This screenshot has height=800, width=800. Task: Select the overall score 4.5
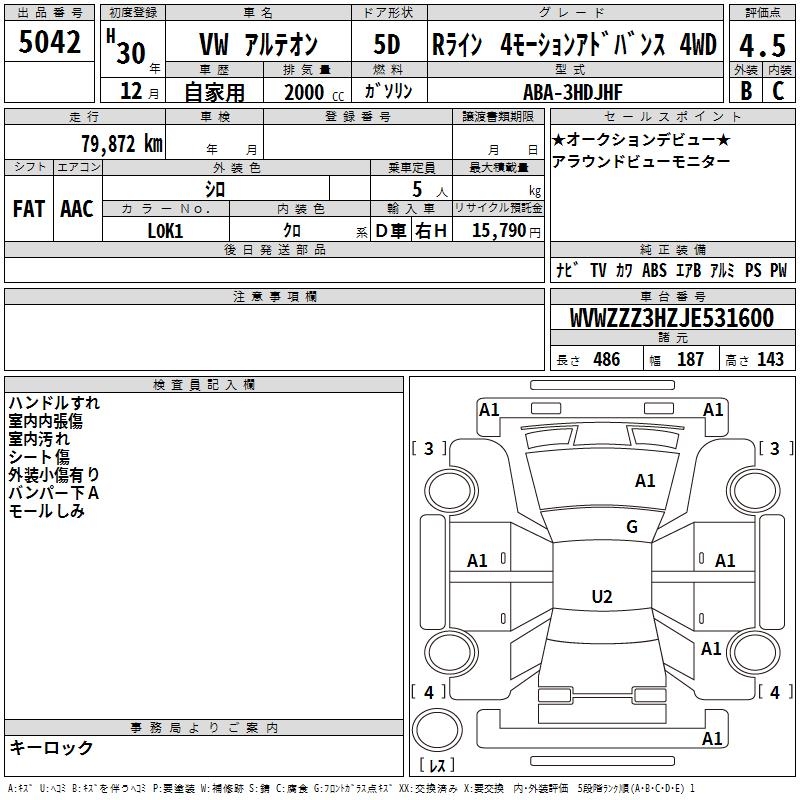tap(761, 45)
